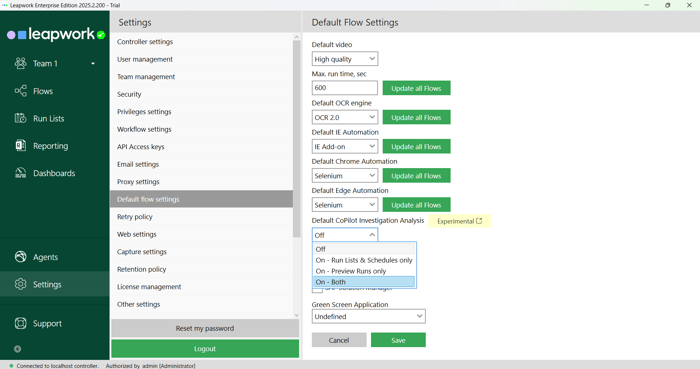This screenshot has width=700, height=369.
Task: Open the Default video High quality dropdown
Action: click(x=345, y=59)
